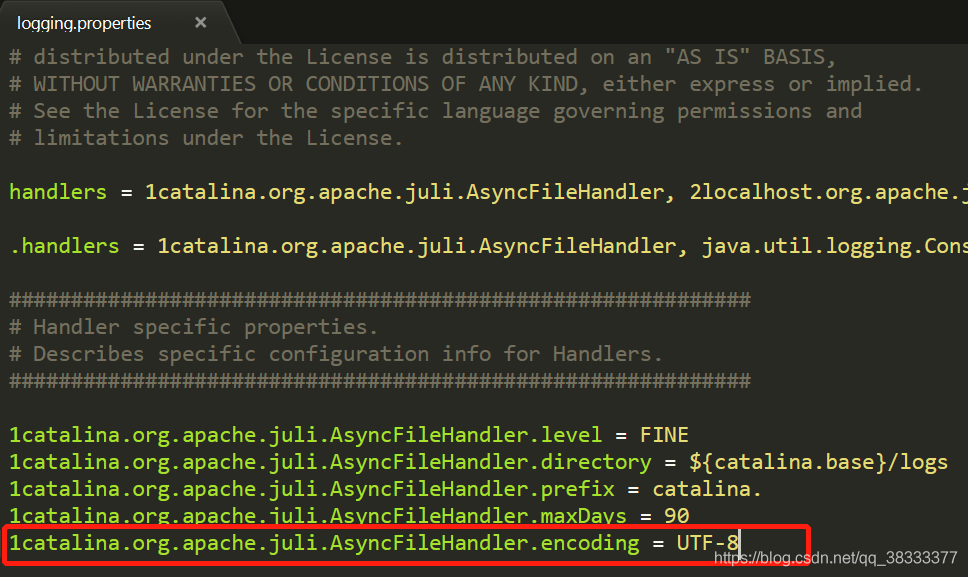Click the hash divider line below 'Describes specific'

[x=380, y=381]
